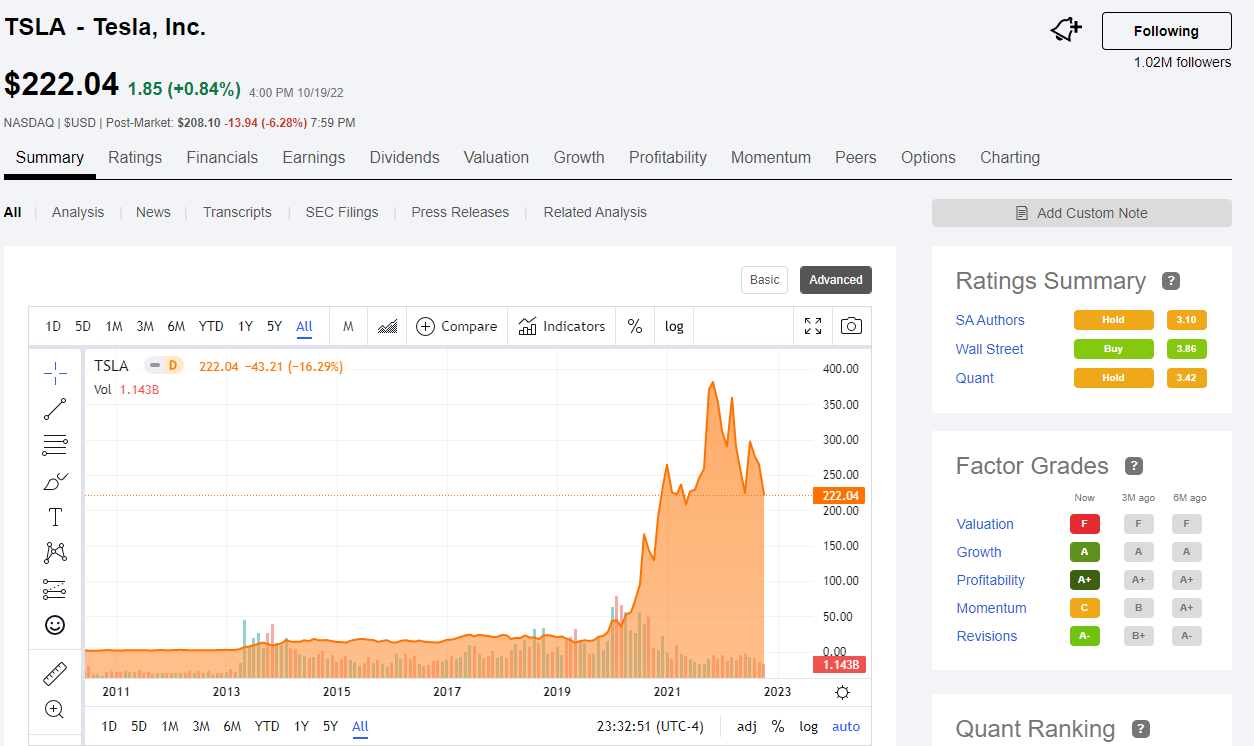Open the pattern drawing tool
The height and width of the screenshot is (746, 1254).
[x=55, y=552]
